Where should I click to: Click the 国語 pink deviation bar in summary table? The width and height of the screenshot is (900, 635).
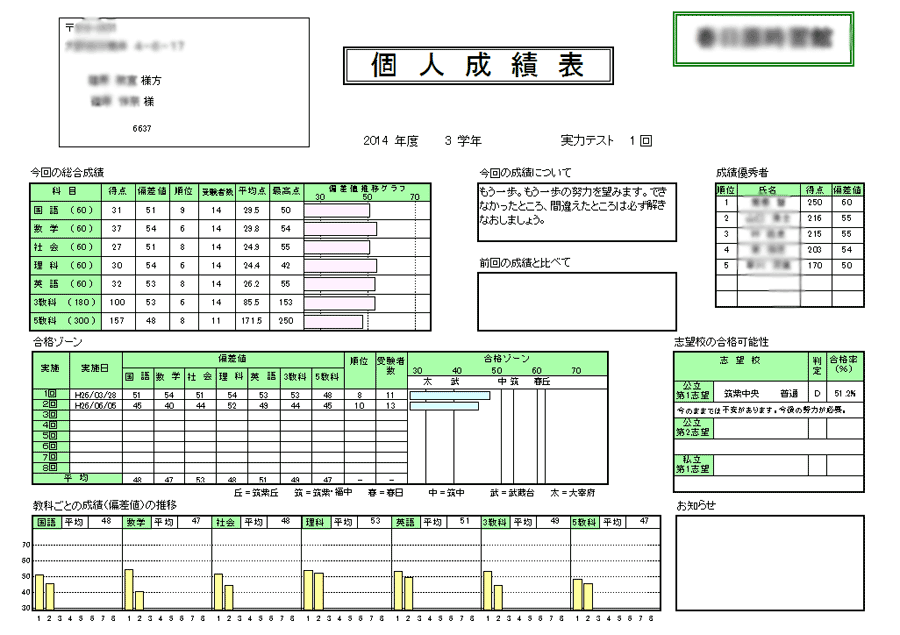pyautogui.click(x=337, y=211)
